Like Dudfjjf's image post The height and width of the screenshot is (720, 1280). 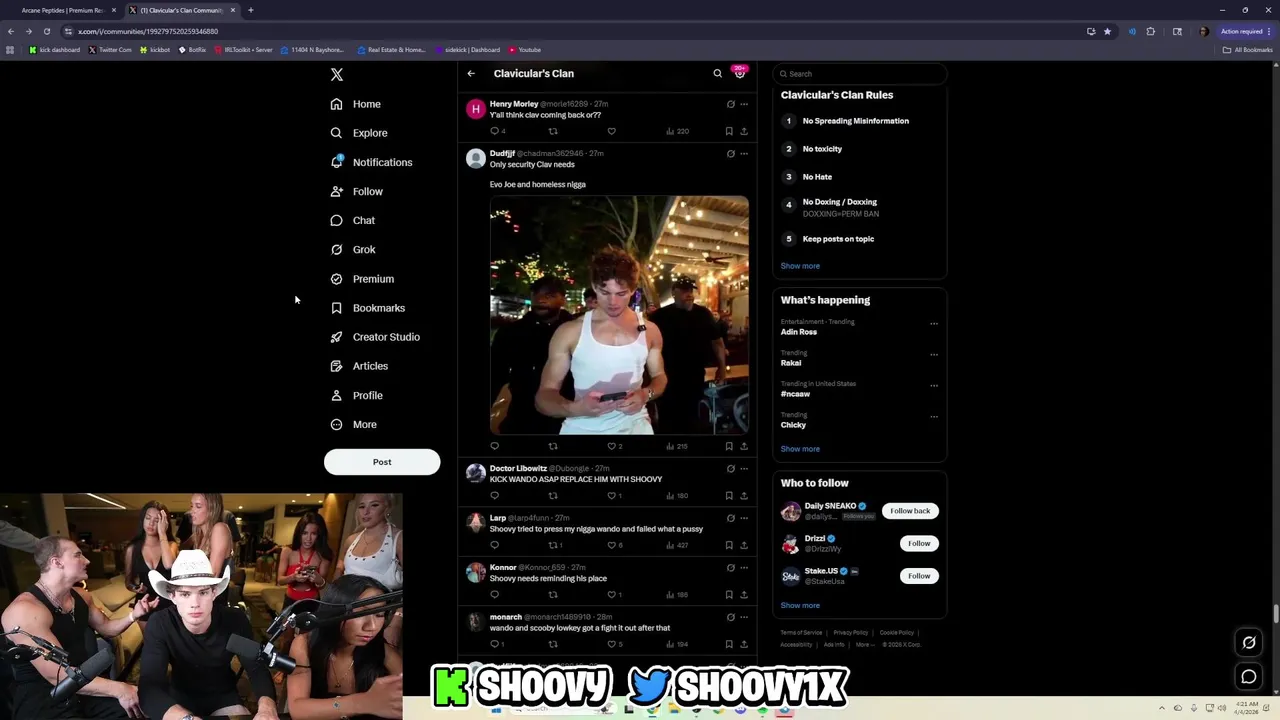(x=611, y=446)
